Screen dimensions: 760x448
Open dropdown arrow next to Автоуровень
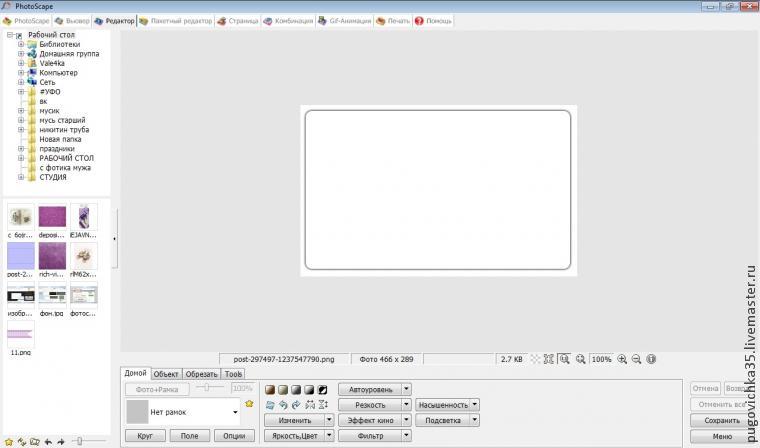coord(407,389)
